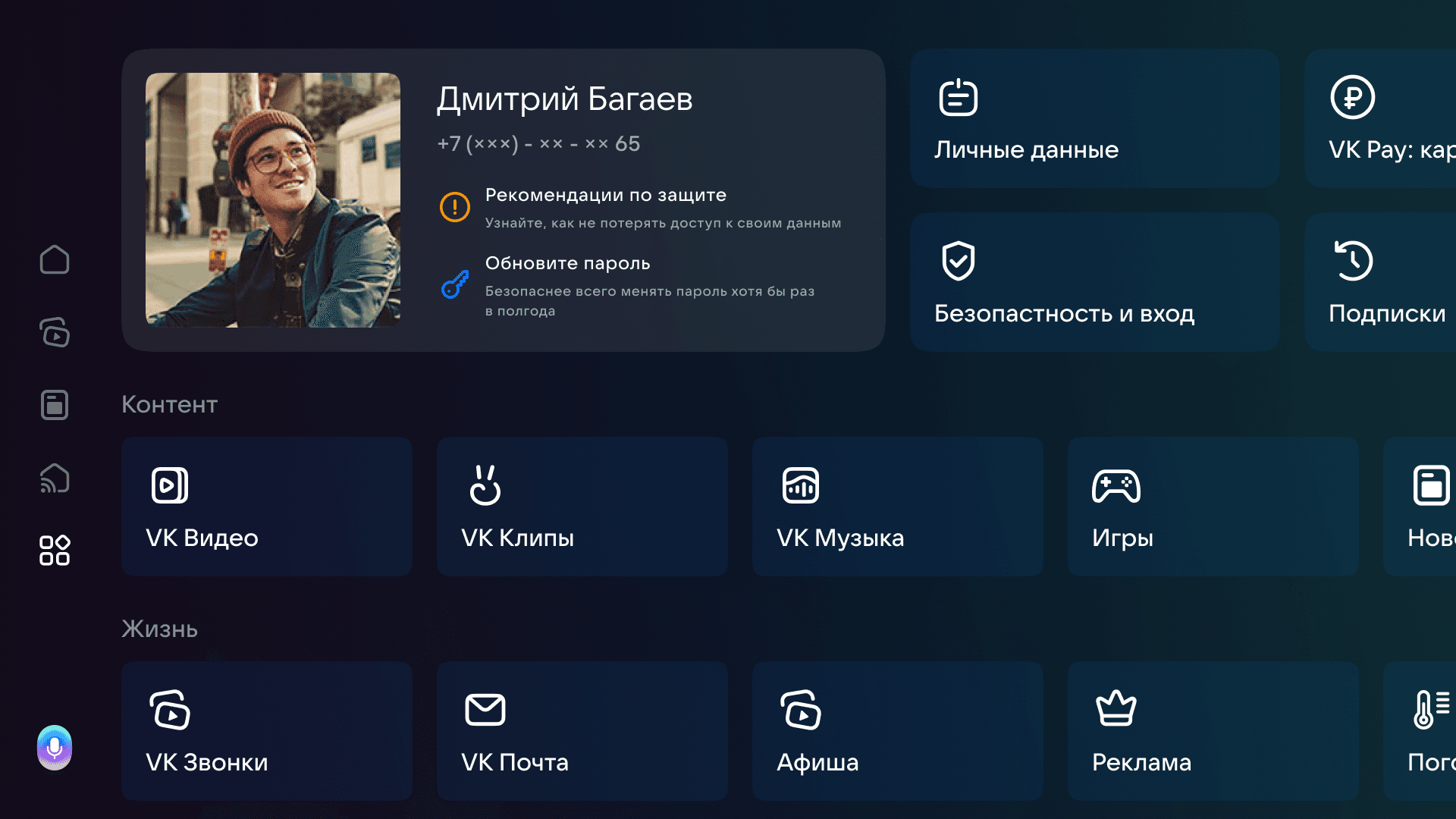Open the Безопасность и вход tile
The height and width of the screenshot is (819, 1456).
point(1094,282)
